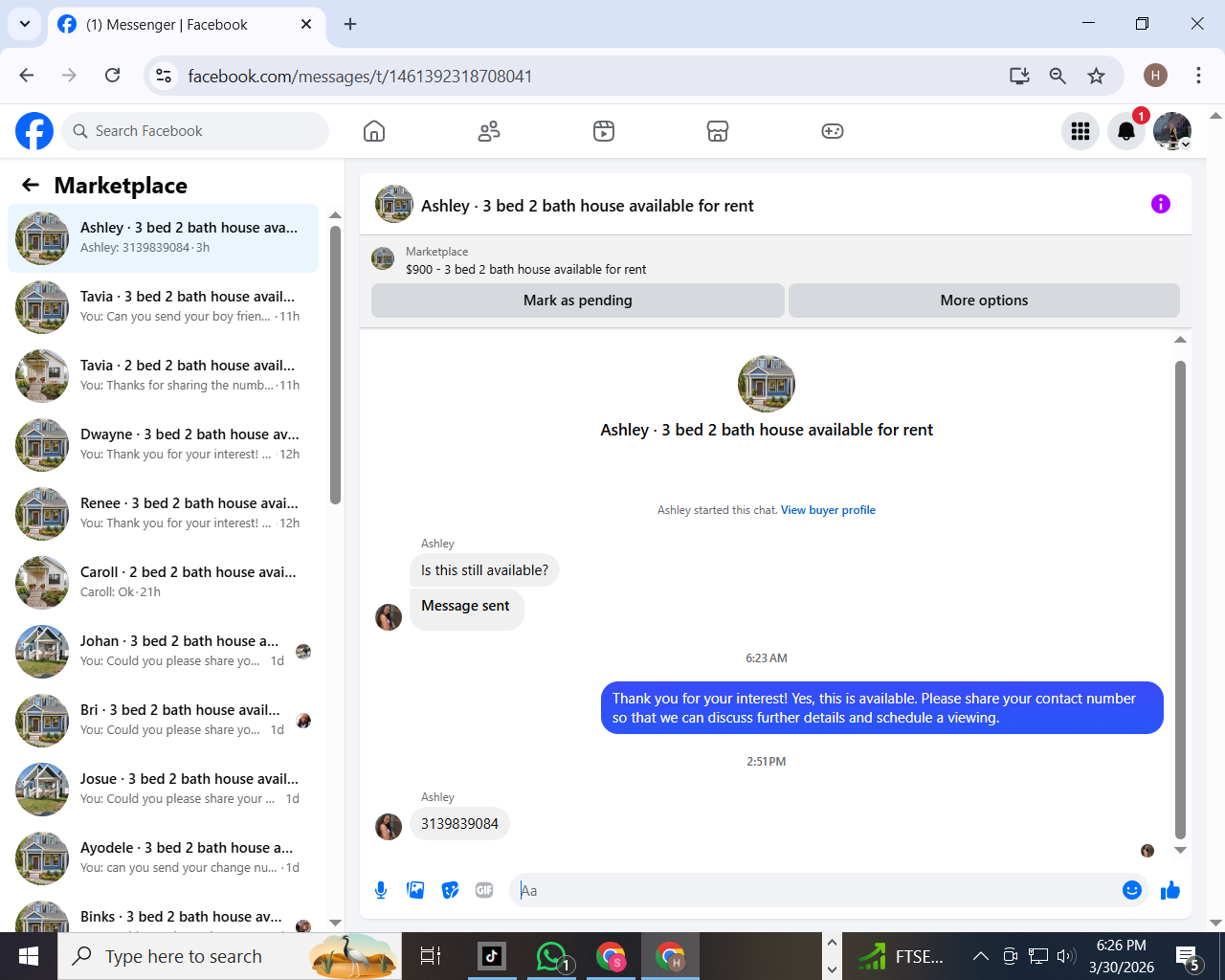Open the emoji picker in message box
Screen dimensions: 1225x980
[x=1132, y=890]
